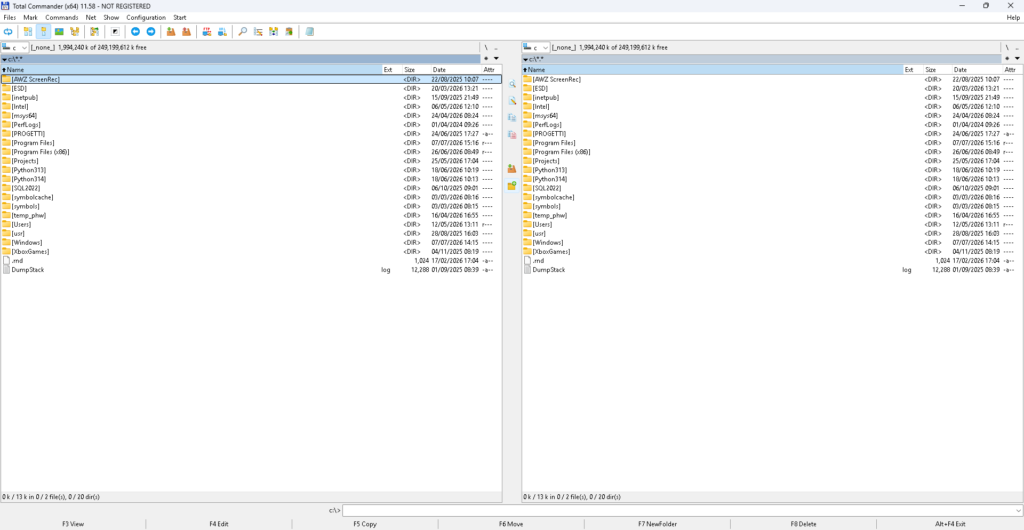The image size is (1024, 530).
Task: Open Multi-rename tool icon
Action: point(258,31)
